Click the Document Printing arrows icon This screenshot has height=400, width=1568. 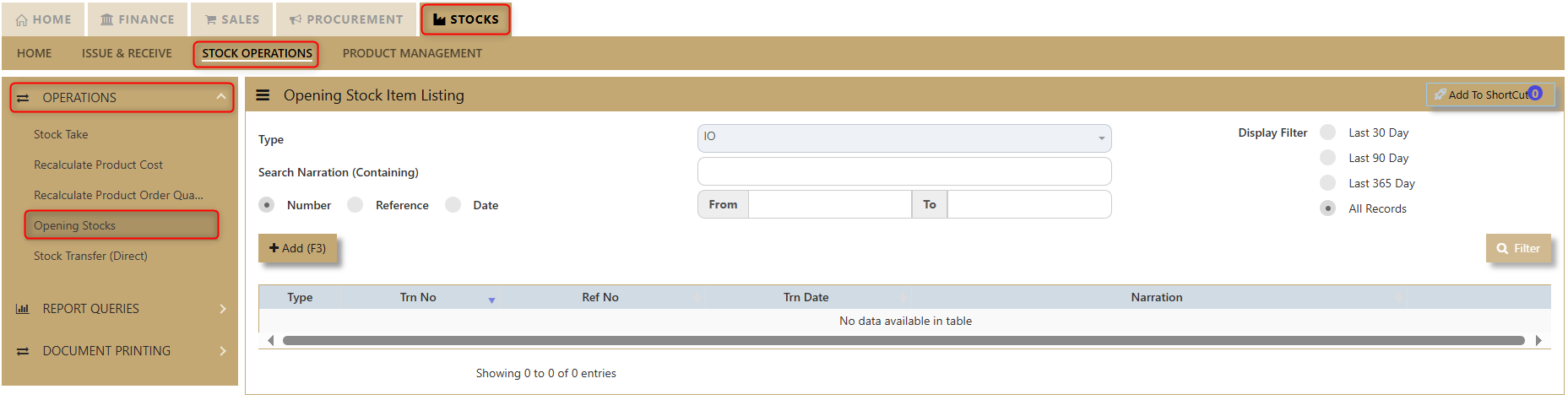(x=23, y=351)
